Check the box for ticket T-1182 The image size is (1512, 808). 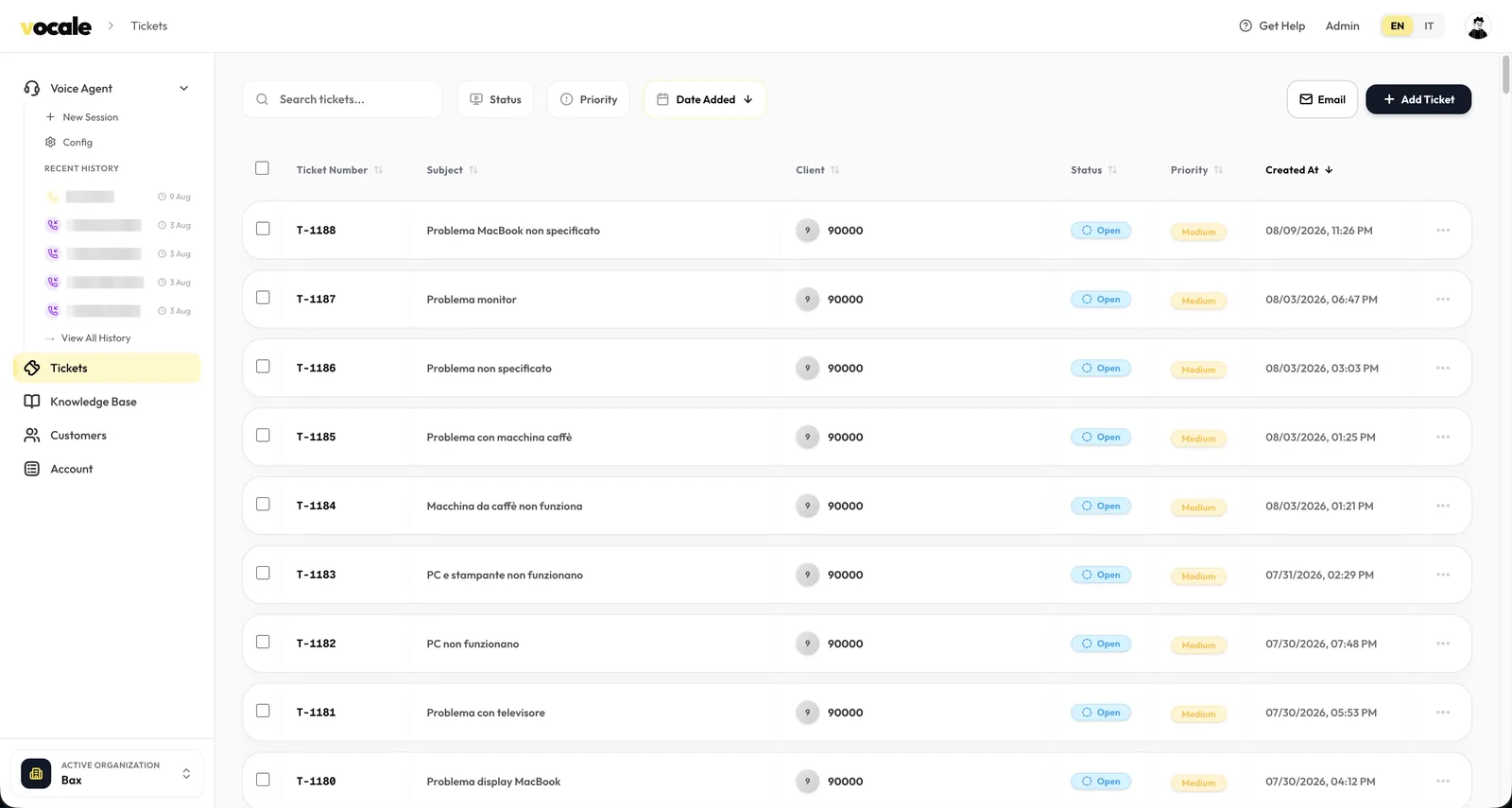pos(263,642)
